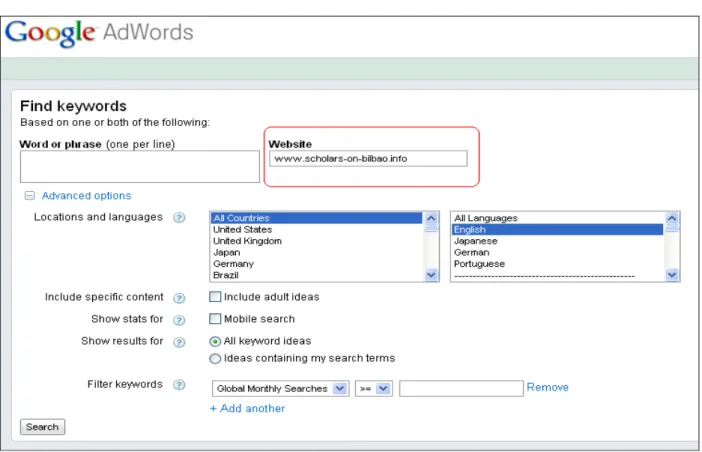Enable Mobile search checkbox
Viewport: 702px width, 452px height.
pyautogui.click(x=215, y=319)
